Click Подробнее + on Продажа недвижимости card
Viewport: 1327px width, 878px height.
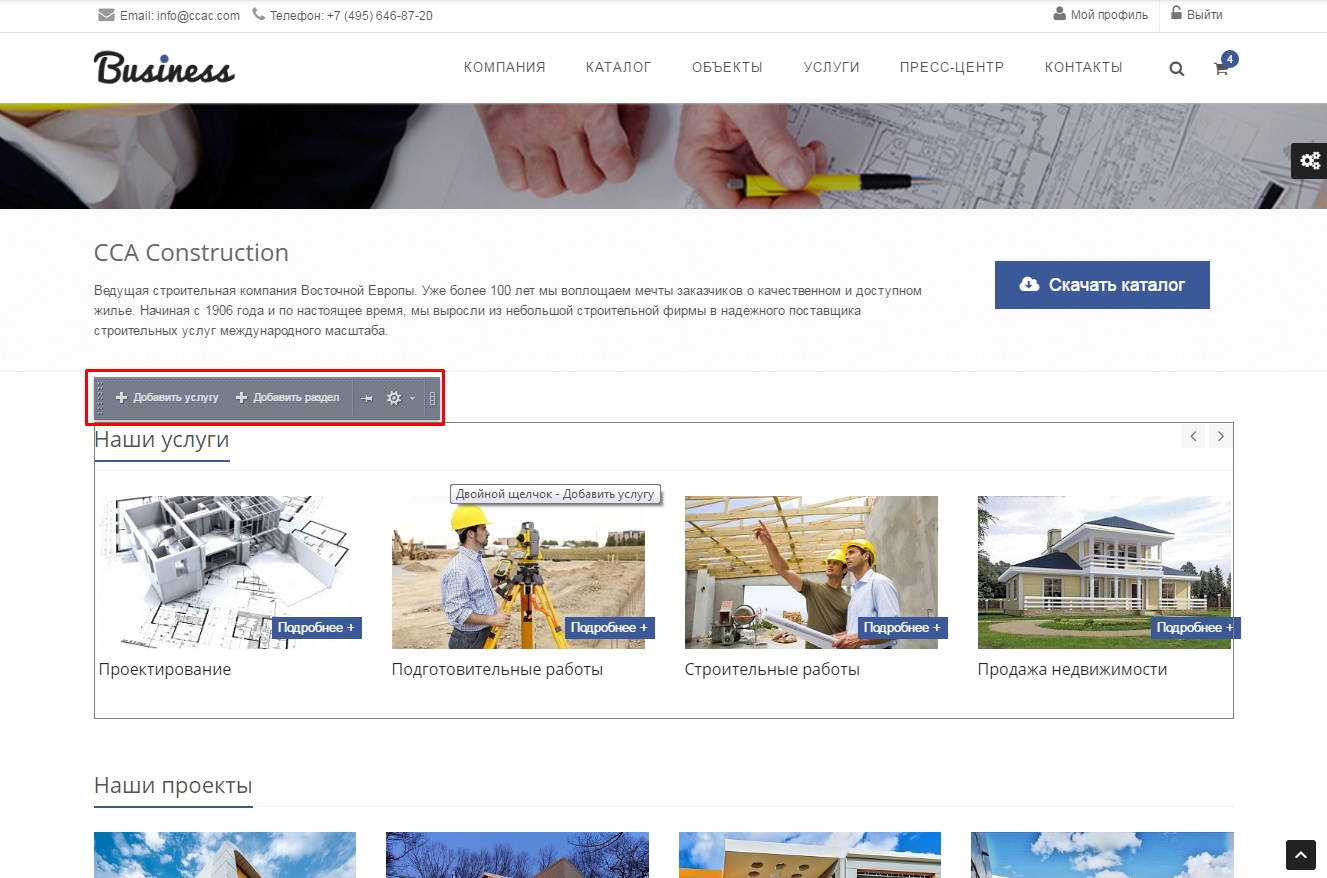point(1194,628)
